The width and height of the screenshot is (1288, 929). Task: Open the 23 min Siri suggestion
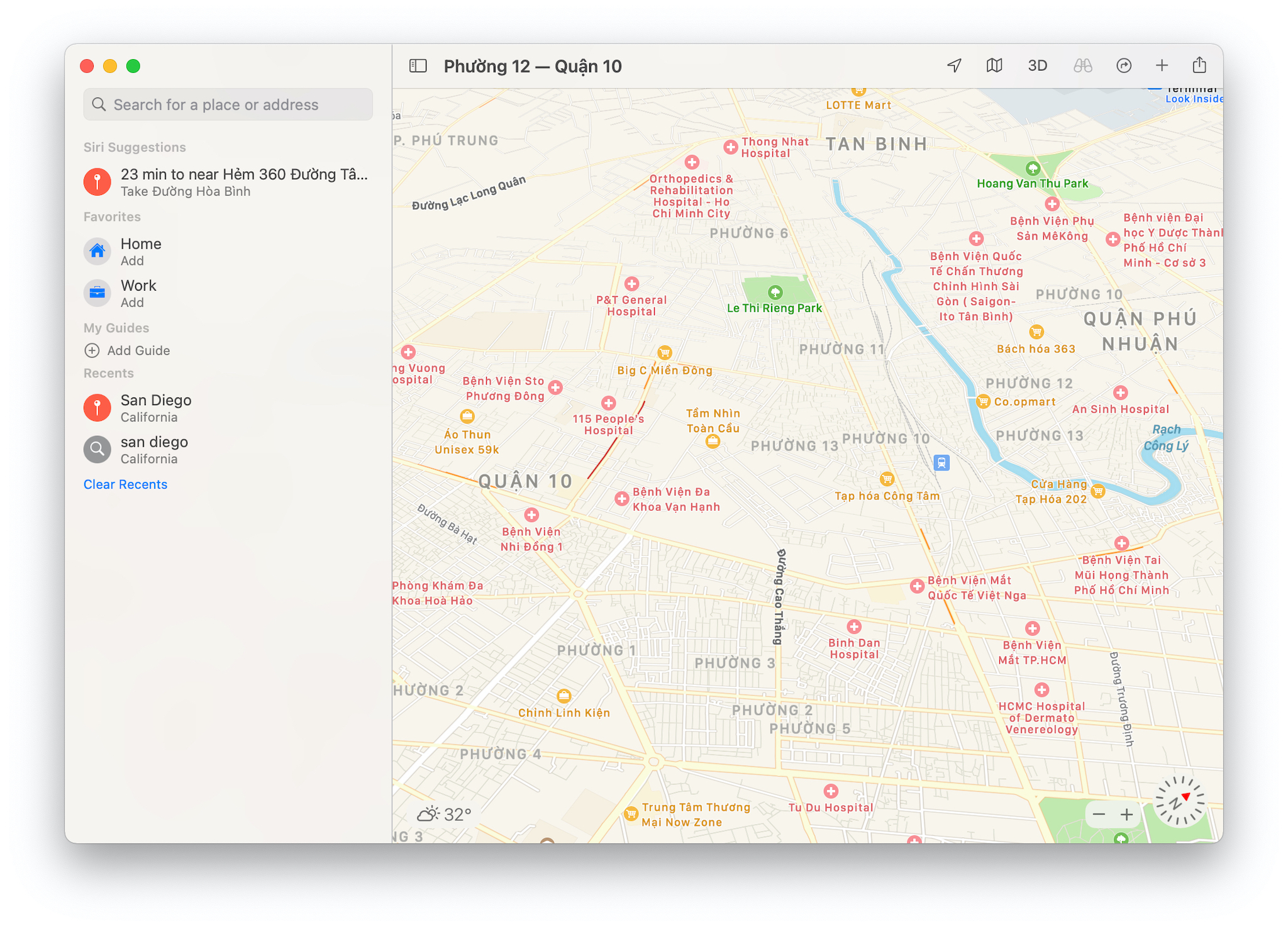pyautogui.click(x=228, y=182)
